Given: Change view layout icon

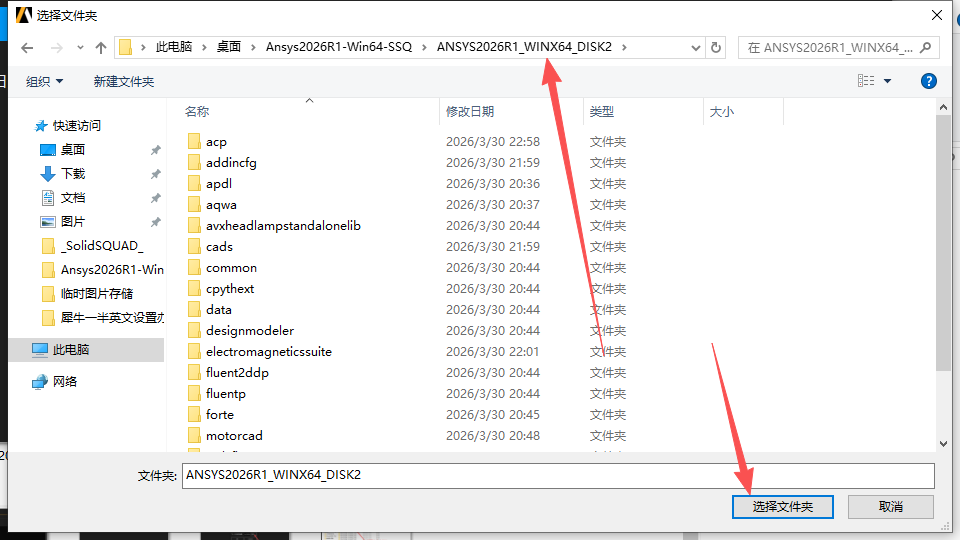Looking at the screenshot, I should coord(866,81).
